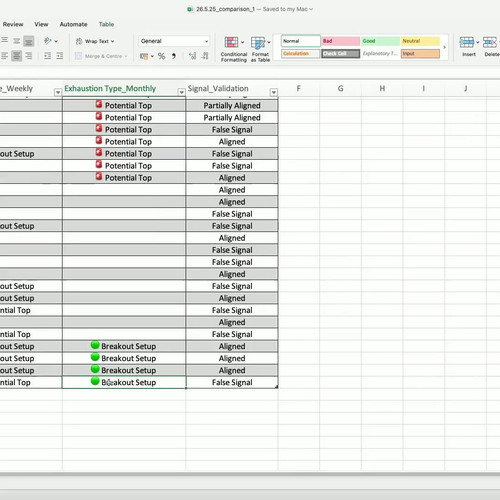Toggle the highlighted centre horizontal alignment
The width and height of the screenshot is (500, 500).
pos(16,56)
